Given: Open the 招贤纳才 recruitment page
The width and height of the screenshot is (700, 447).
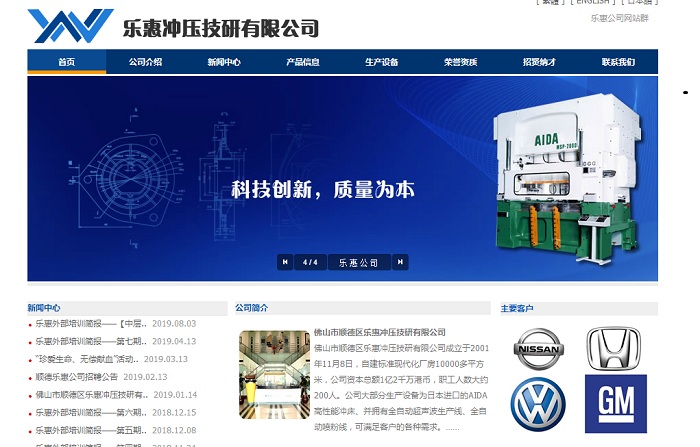Looking at the screenshot, I should pos(540,62).
